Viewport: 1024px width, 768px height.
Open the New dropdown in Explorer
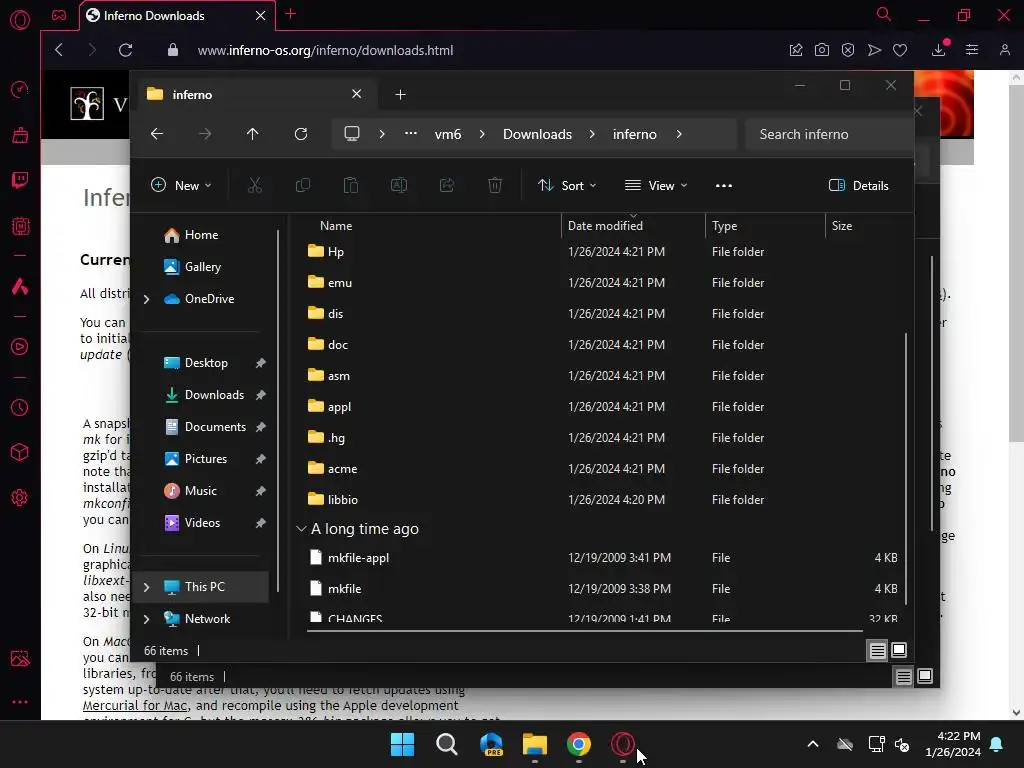click(181, 185)
